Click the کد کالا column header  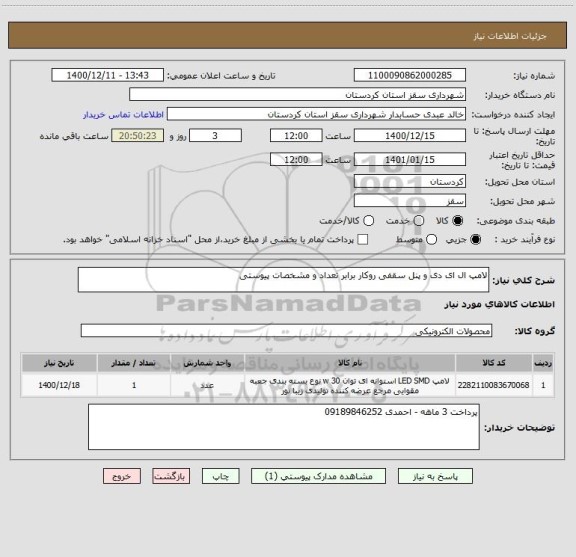coord(494,363)
